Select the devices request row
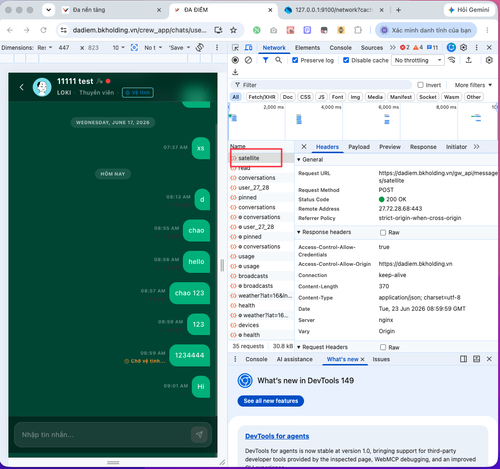500x469 pixels. coord(261,325)
